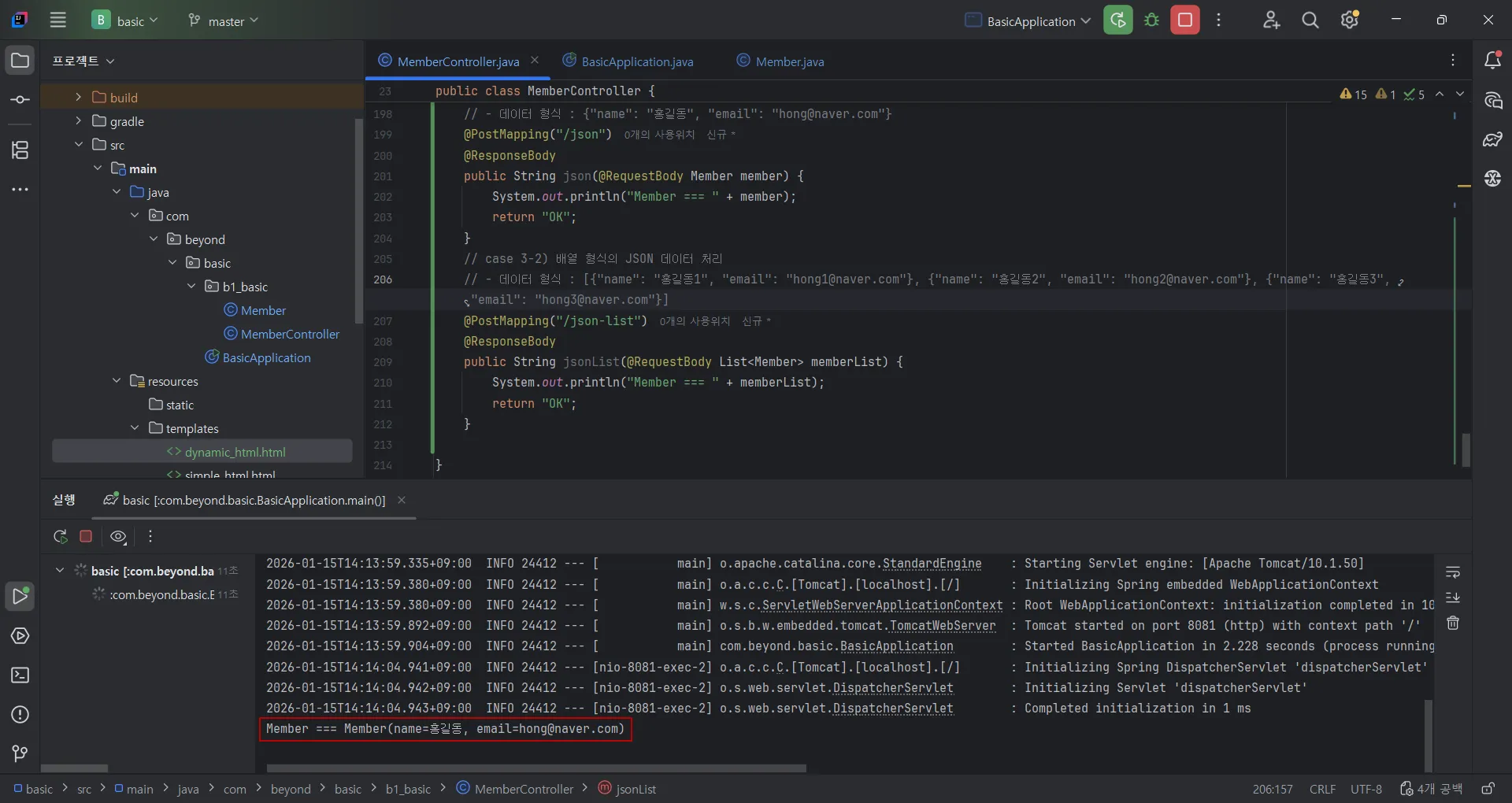Image resolution: width=1512 pixels, height=803 pixels.
Task: Open the Run tool window icon
Action: pyautogui.click(x=20, y=597)
